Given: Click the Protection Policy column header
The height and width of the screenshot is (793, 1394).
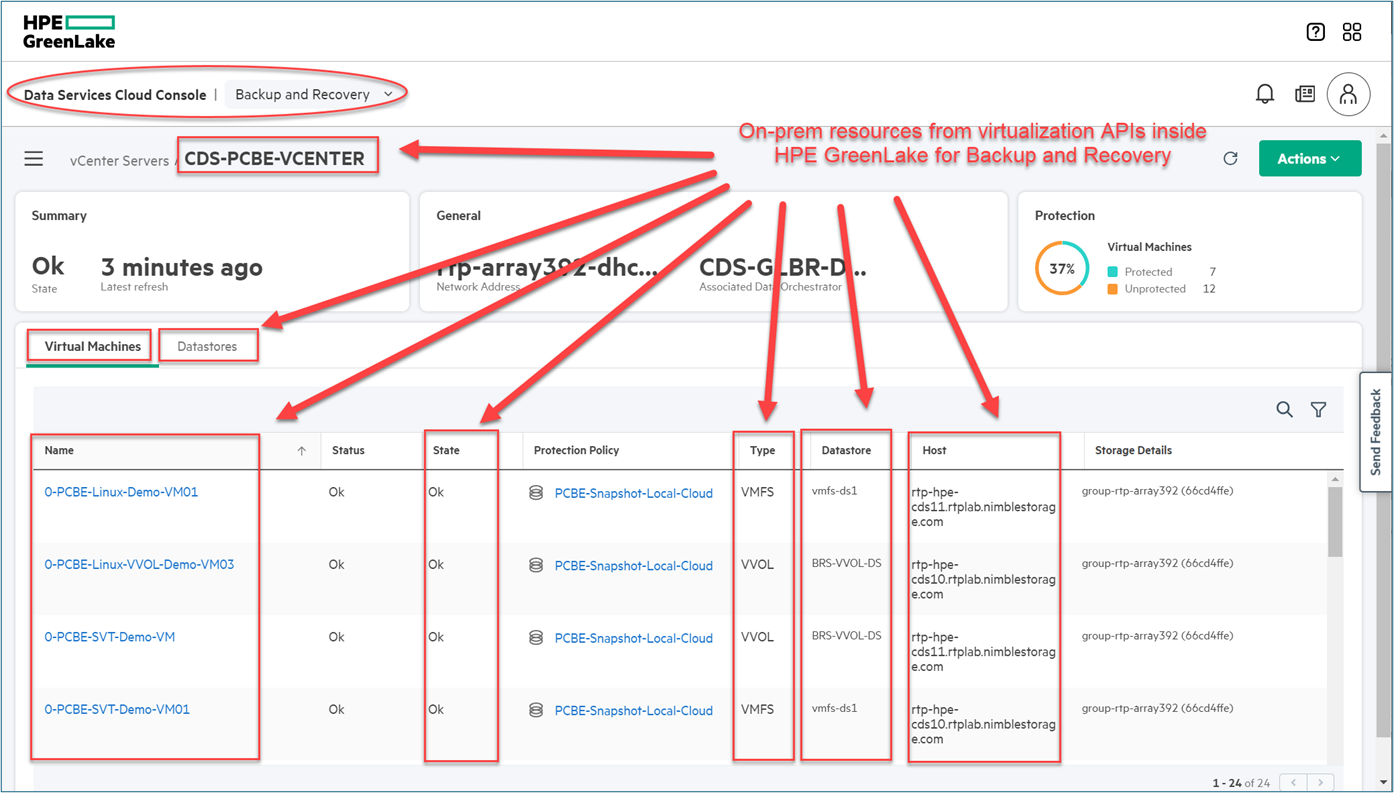Looking at the screenshot, I should (x=576, y=451).
